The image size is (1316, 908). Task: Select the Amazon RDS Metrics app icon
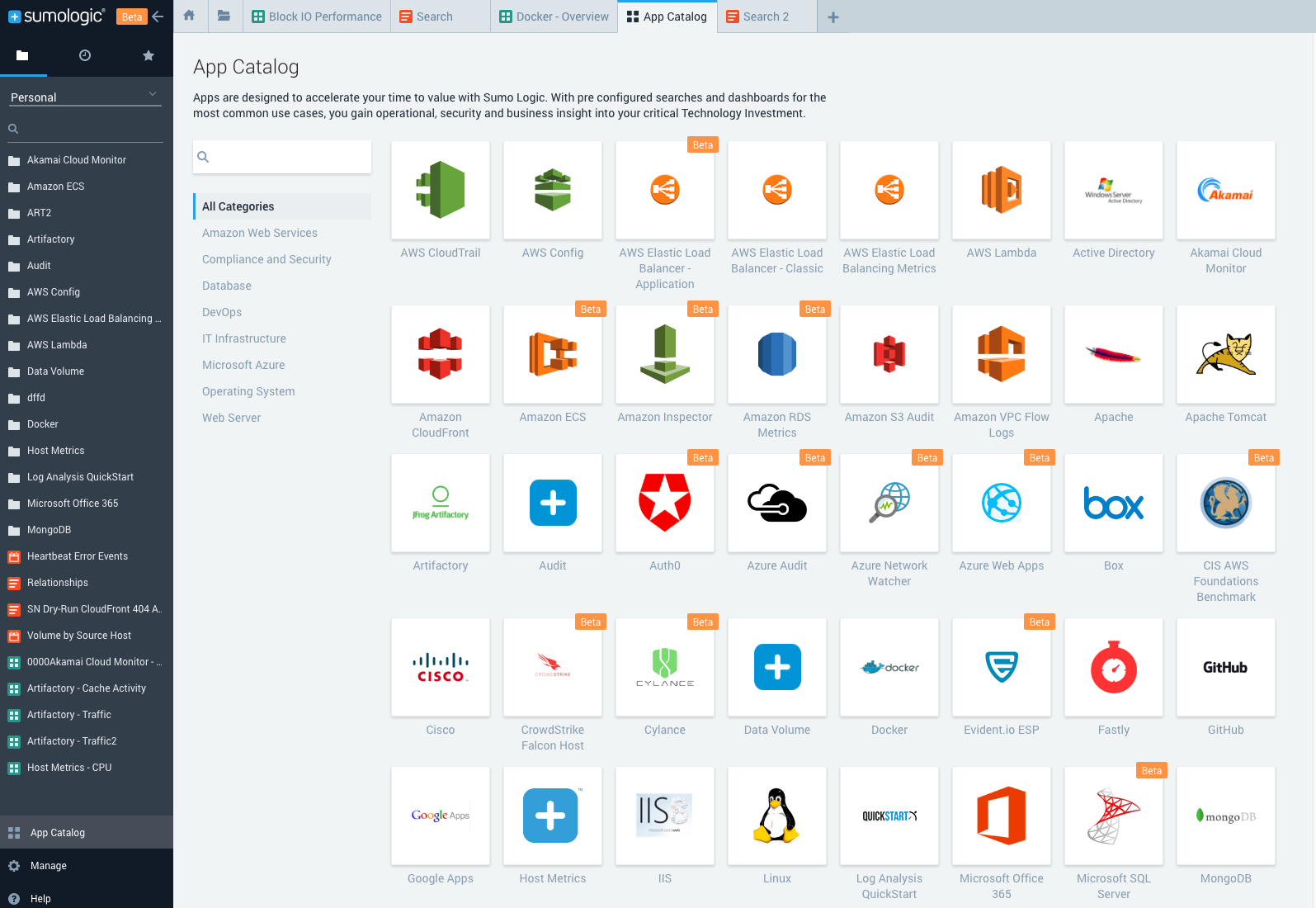click(x=777, y=354)
